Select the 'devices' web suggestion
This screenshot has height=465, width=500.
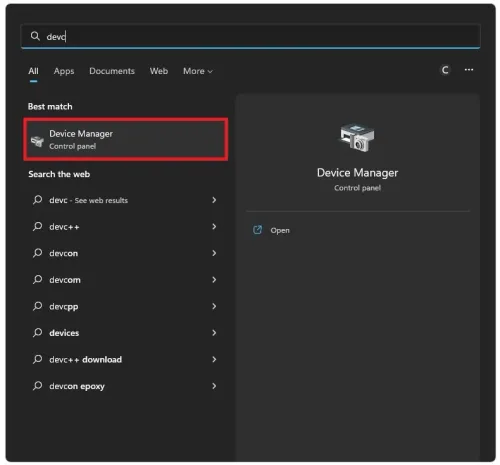click(x=125, y=333)
